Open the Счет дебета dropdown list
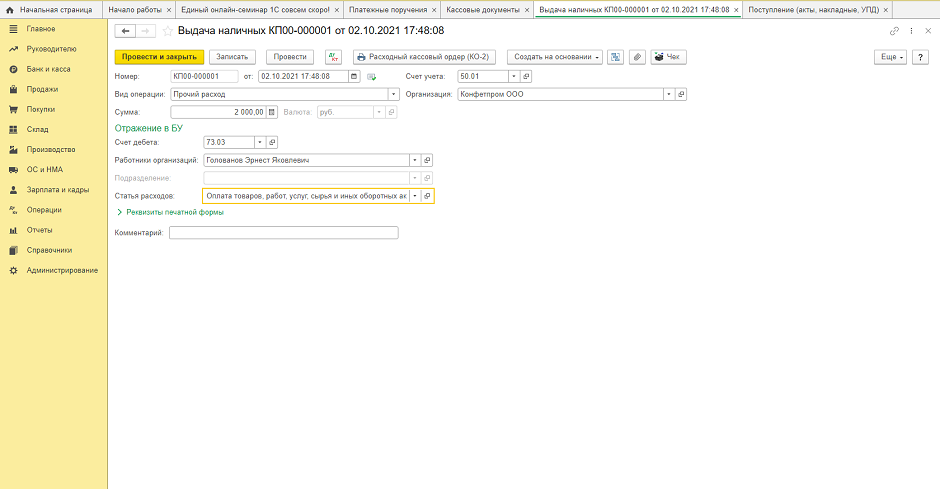The height and width of the screenshot is (489, 940). coord(259,142)
